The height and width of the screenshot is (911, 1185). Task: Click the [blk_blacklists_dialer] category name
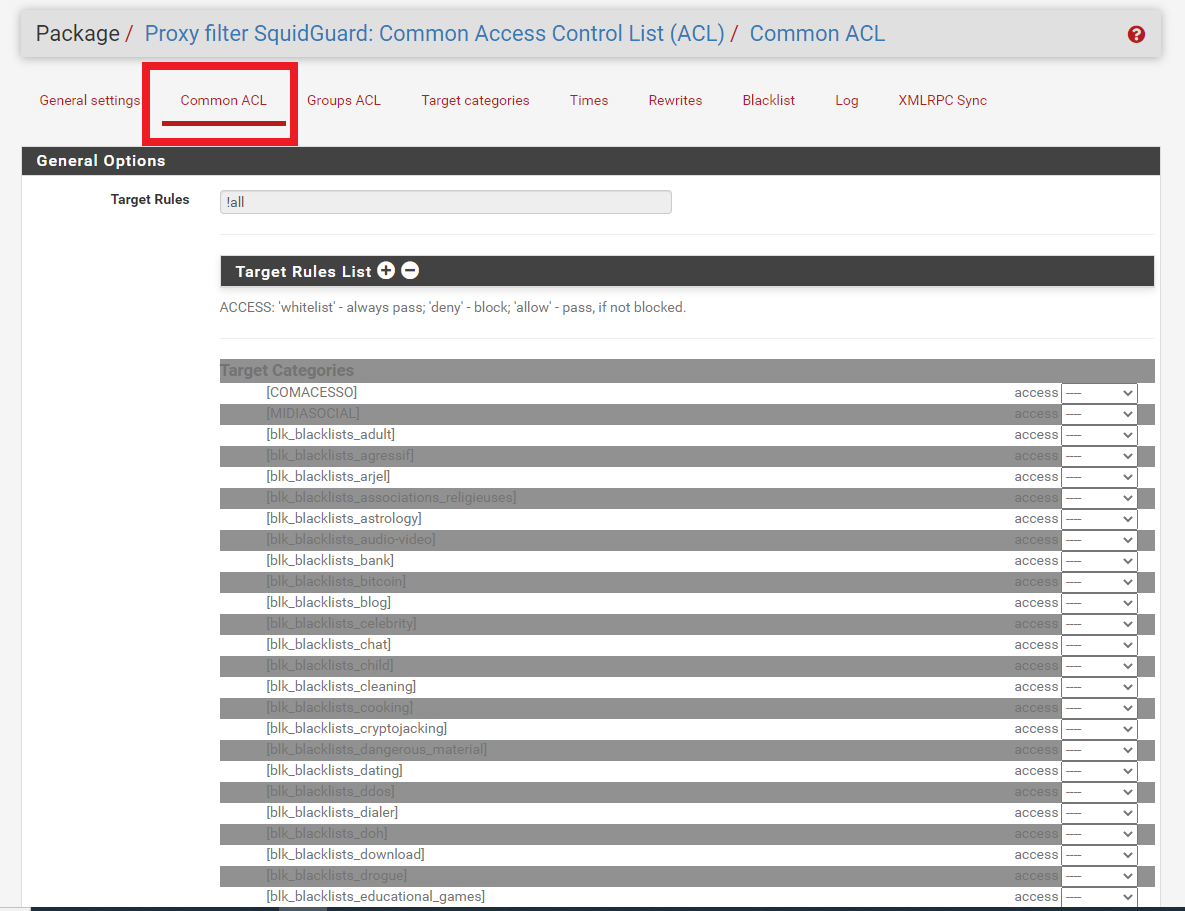[x=332, y=813]
